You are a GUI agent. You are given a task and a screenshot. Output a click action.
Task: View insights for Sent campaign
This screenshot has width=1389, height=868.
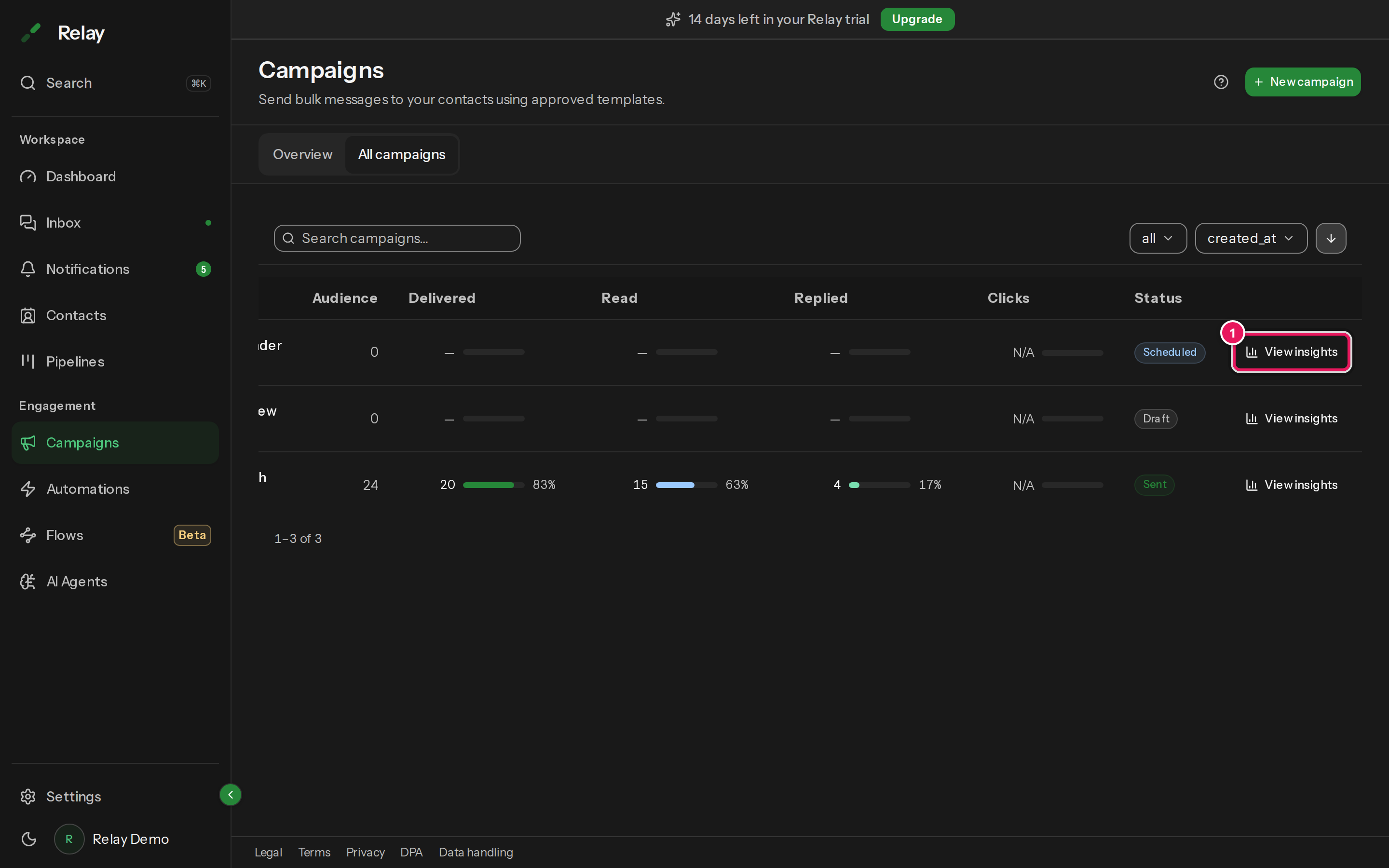click(1292, 485)
